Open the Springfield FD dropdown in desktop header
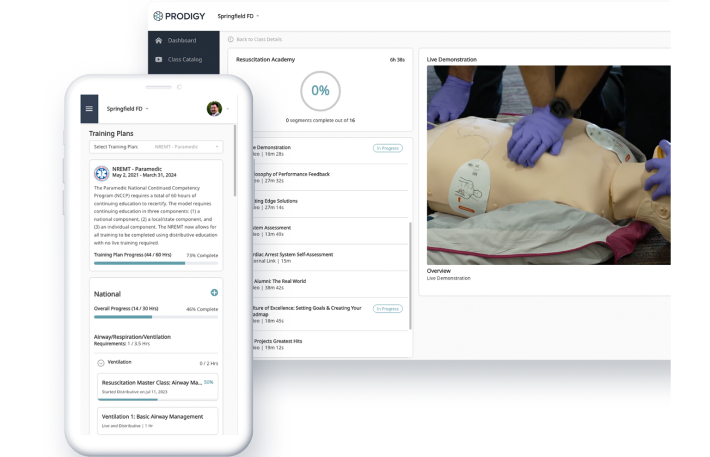The height and width of the screenshot is (457, 710). click(238, 16)
